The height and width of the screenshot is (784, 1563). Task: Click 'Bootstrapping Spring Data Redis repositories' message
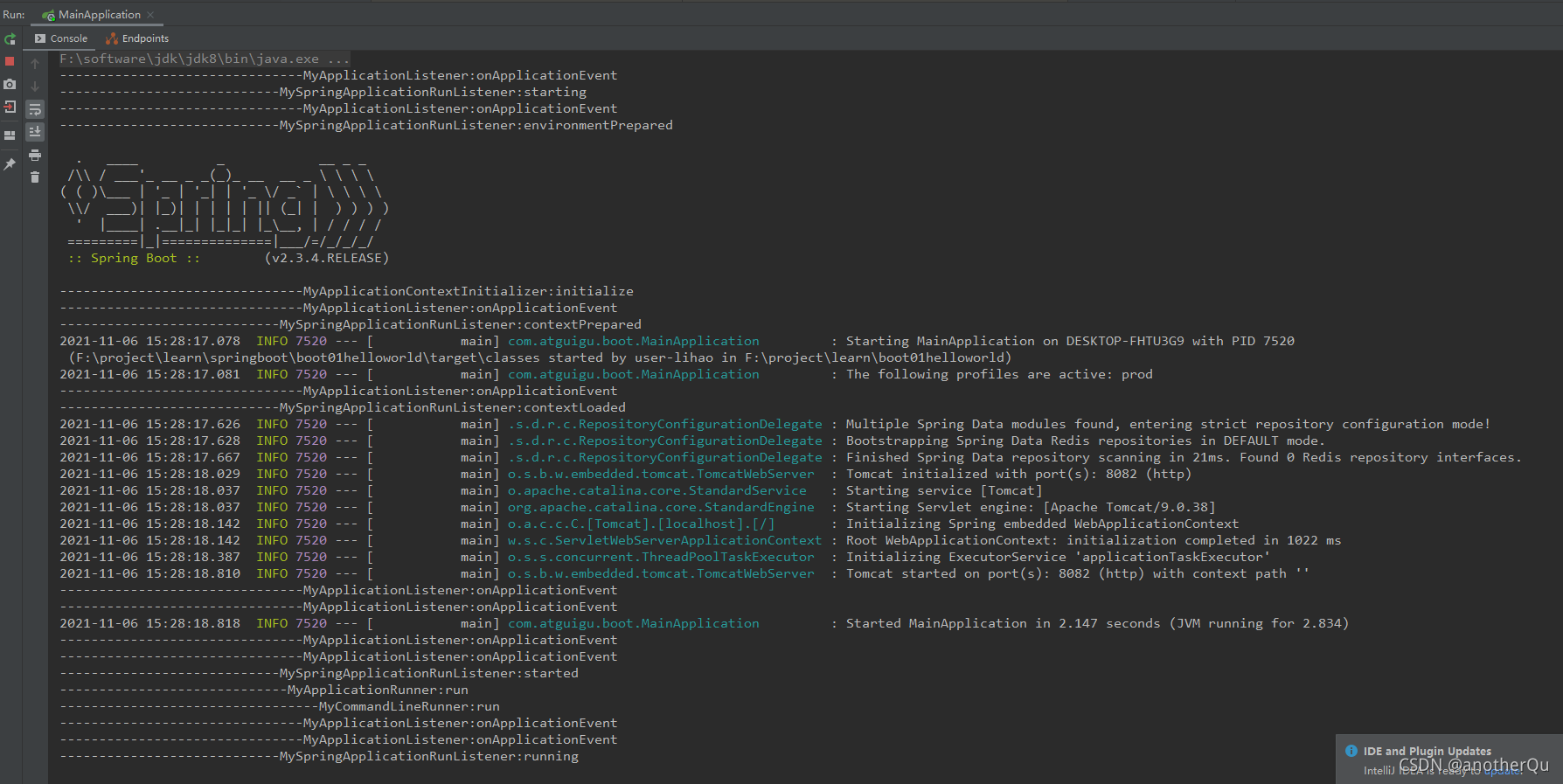1085,441
